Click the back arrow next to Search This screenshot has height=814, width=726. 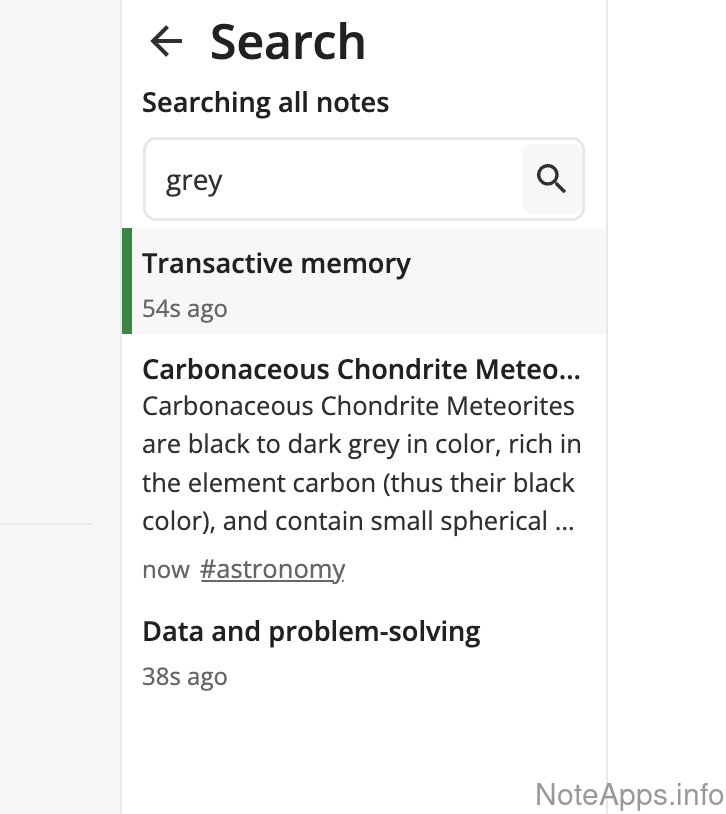point(166,42)
